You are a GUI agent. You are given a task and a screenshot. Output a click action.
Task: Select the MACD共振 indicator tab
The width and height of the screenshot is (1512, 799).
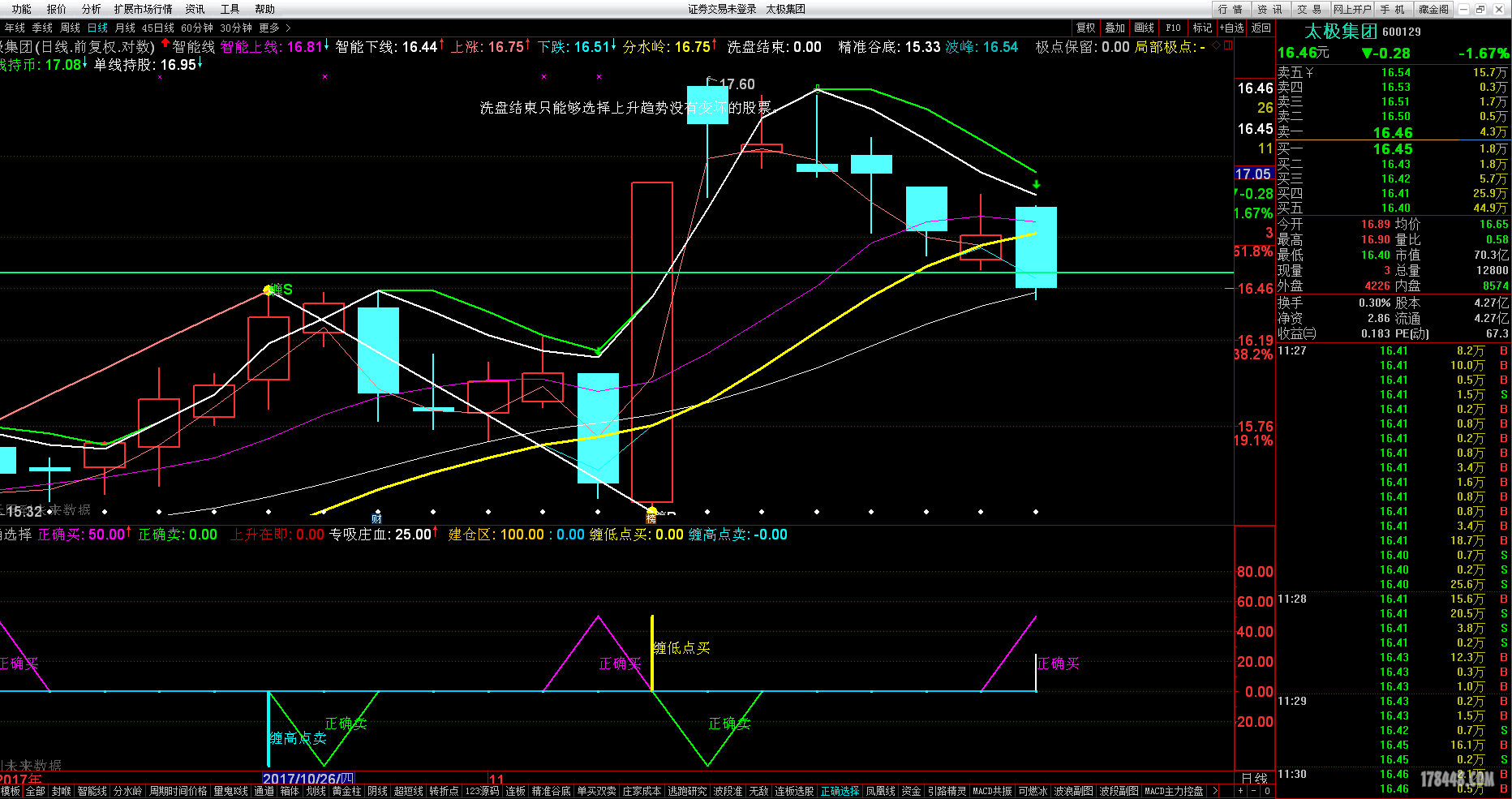(992, 791)
